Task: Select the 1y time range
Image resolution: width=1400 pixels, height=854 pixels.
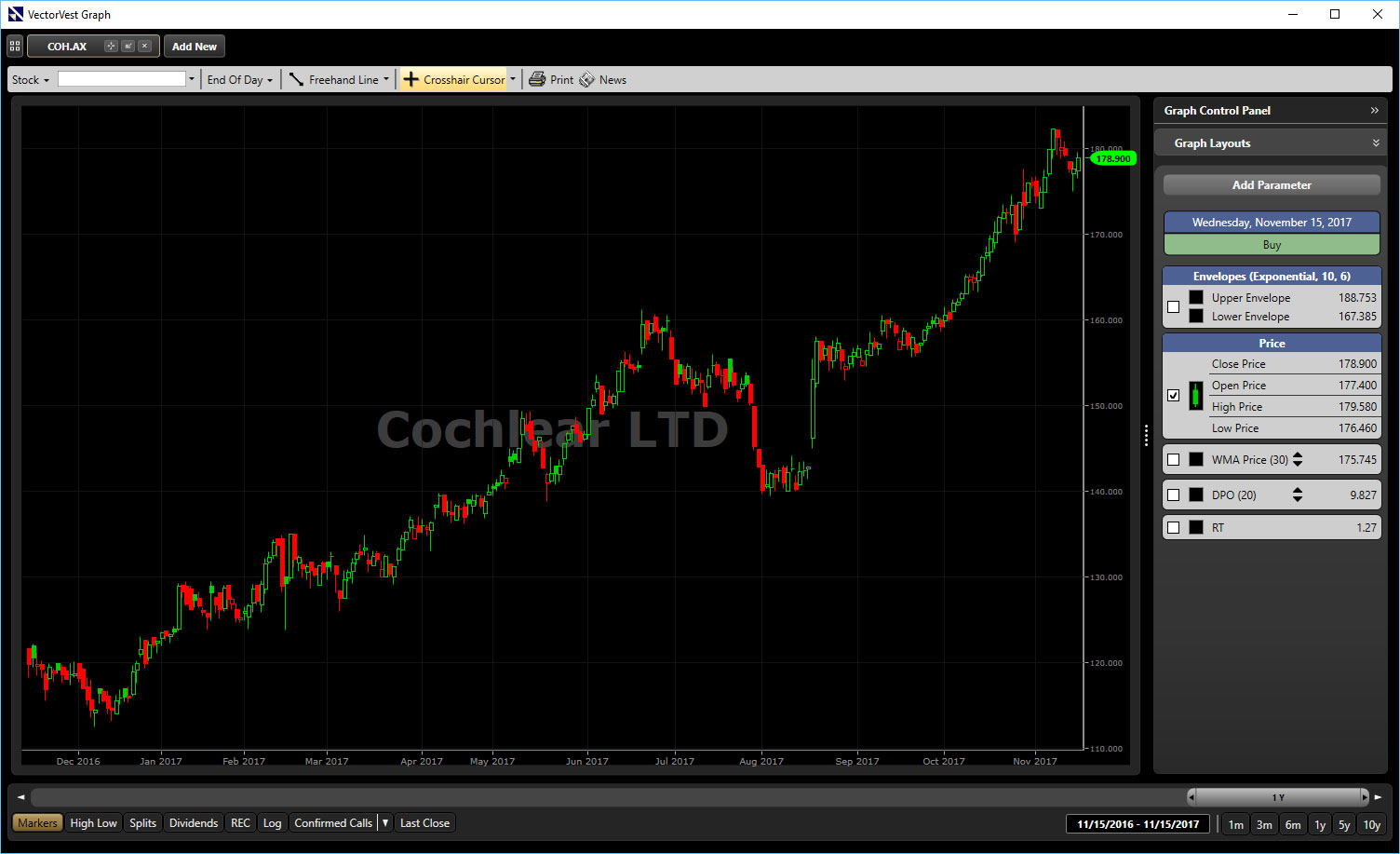Action: pos(1320,824)
